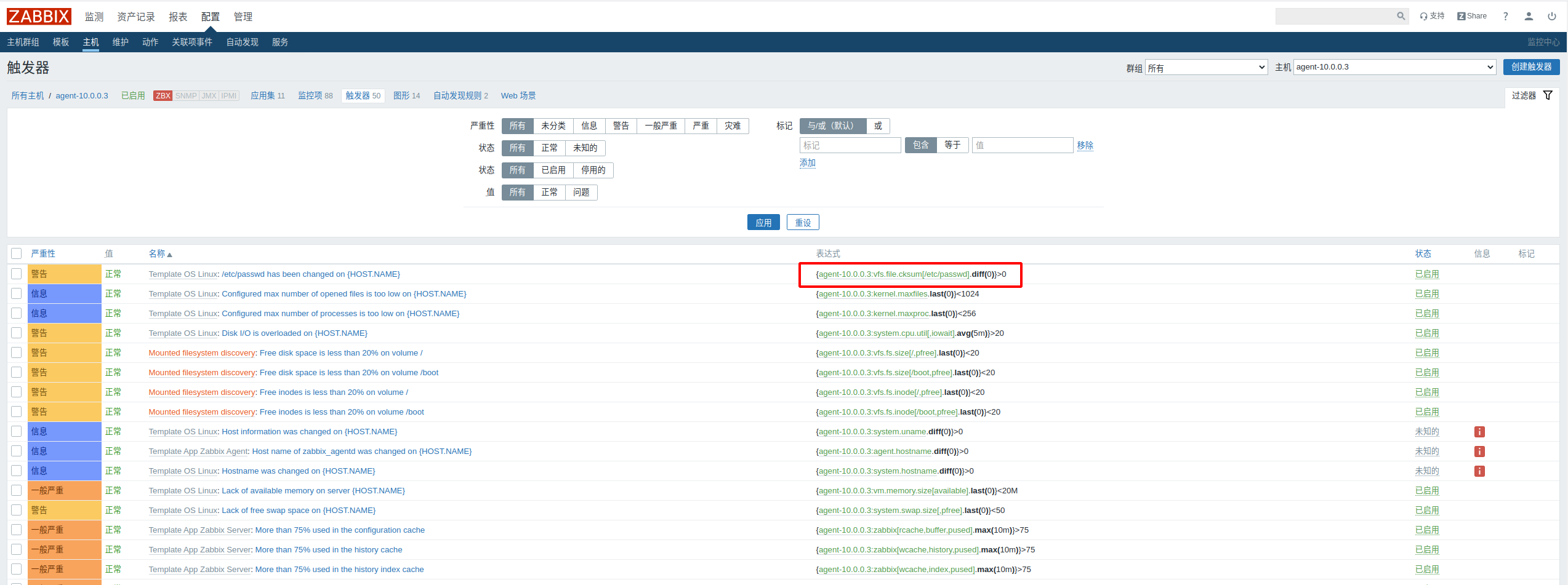Open trigger Lack of free swap space
This screenshot has height=585, width=1568.
299,511
